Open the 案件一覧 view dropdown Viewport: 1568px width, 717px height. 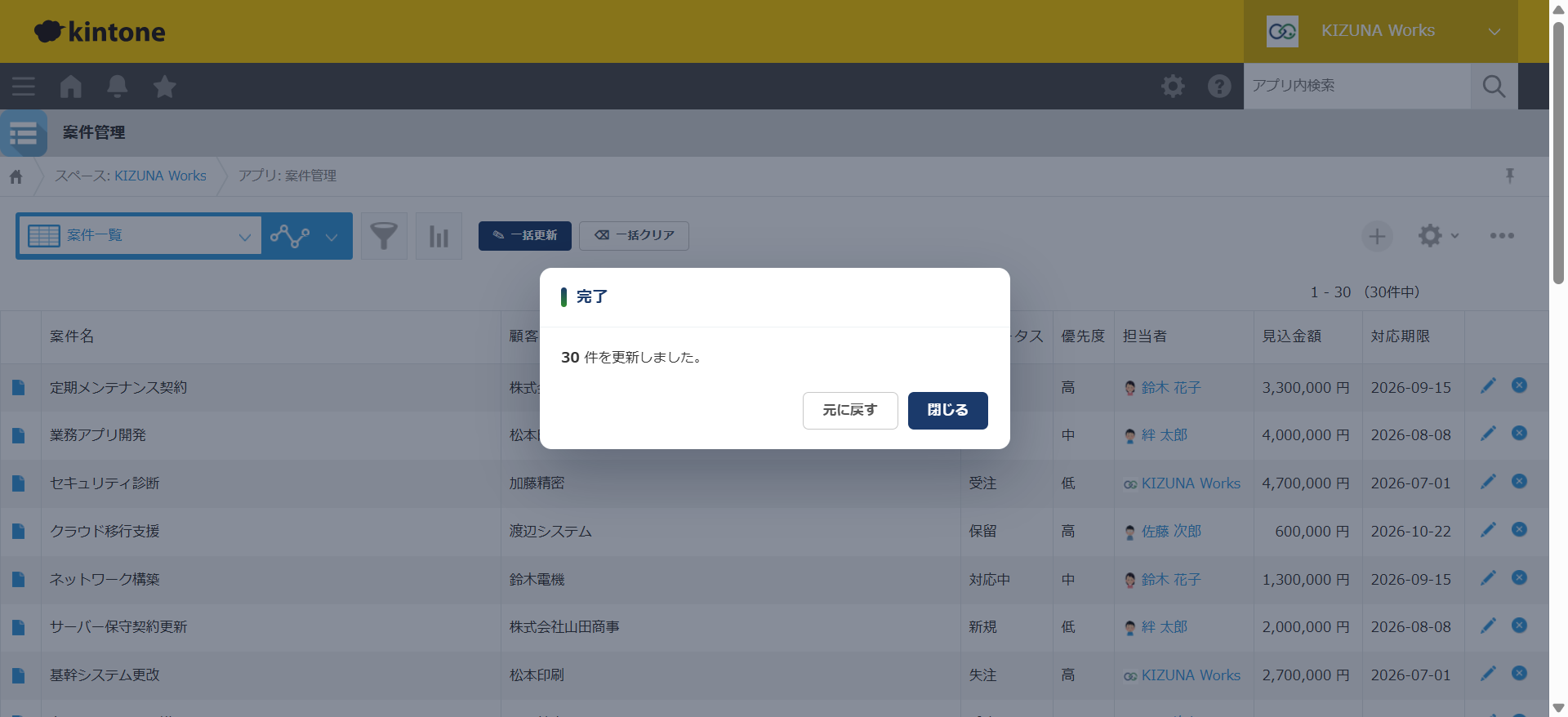[140, 236]
